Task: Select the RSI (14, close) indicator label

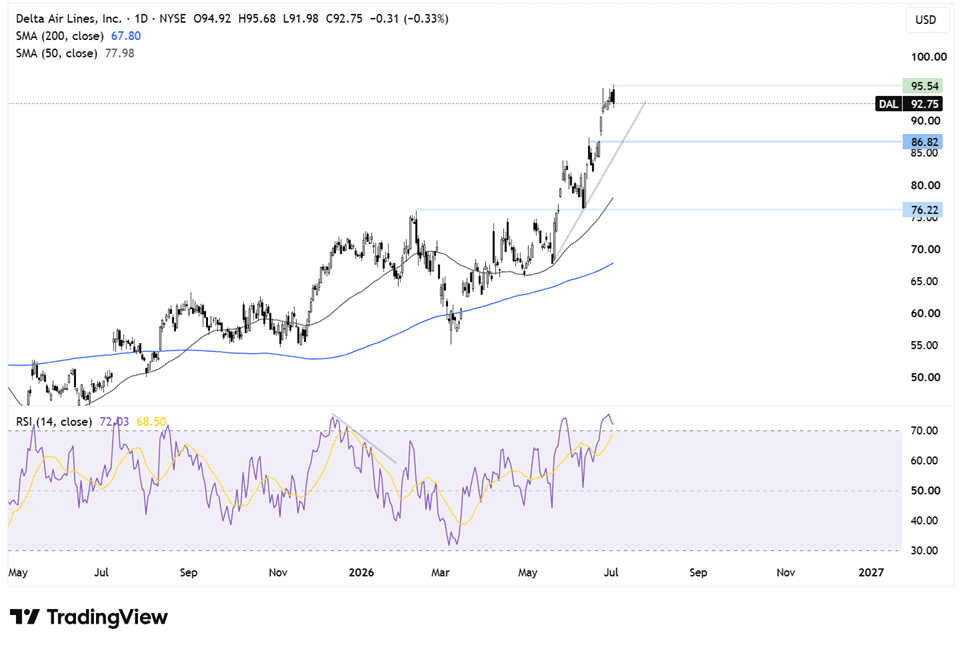Action: coord(53,421)
